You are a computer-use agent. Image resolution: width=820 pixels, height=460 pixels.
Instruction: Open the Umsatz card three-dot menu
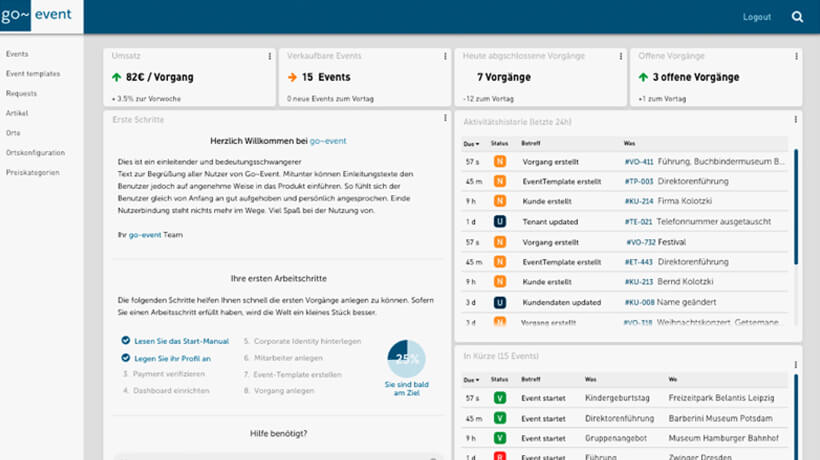[x=269, y=57]
